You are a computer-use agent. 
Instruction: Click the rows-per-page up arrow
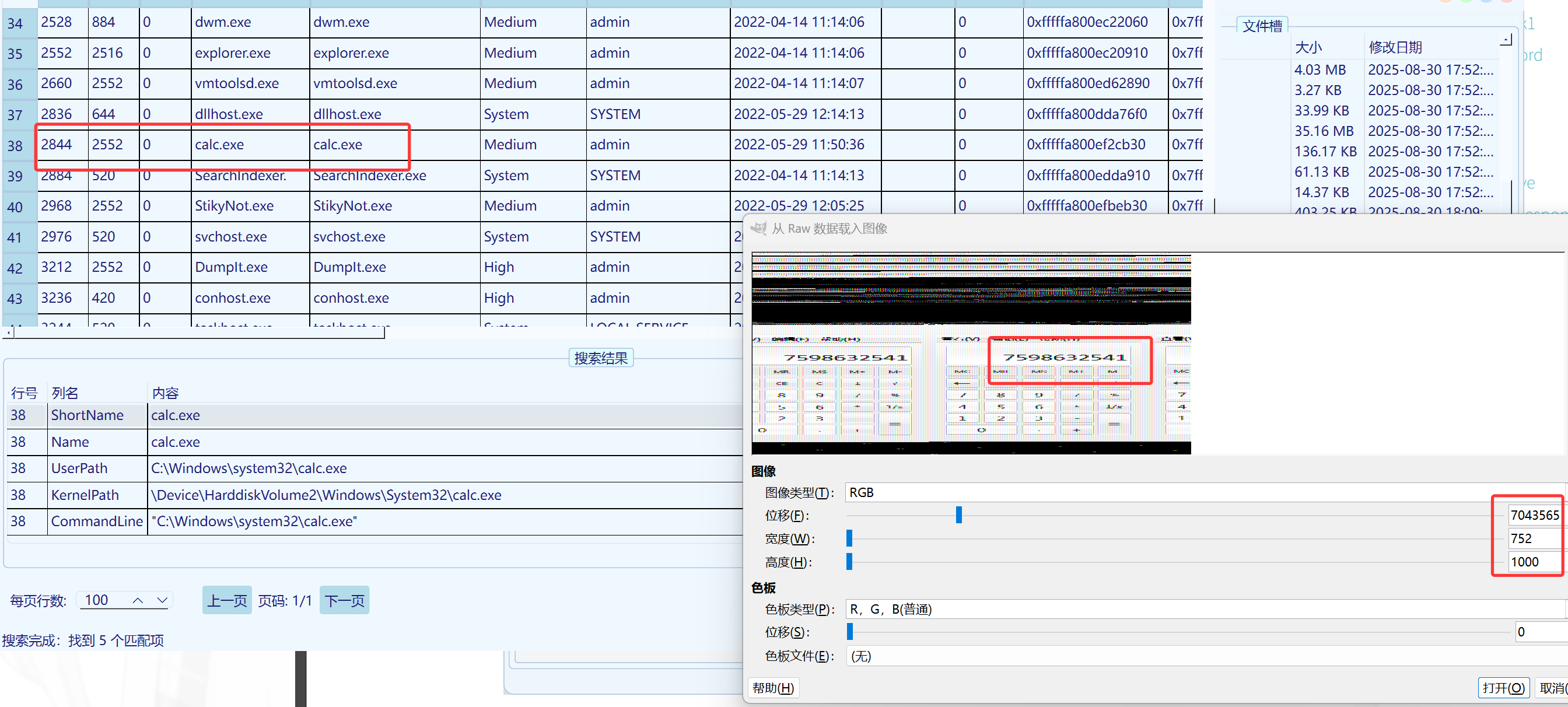[138, 600]
